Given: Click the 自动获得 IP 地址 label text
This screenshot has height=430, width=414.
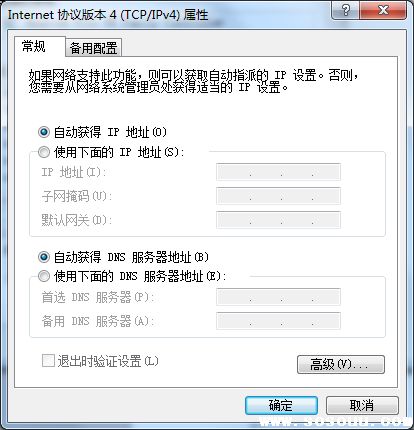Looking at the screenshot, I should click(110, 132).
